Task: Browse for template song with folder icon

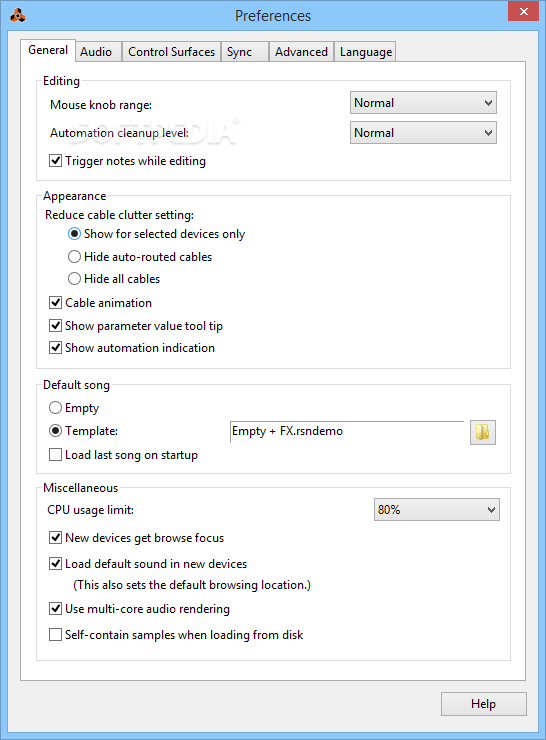Action: pyautogui.click(x=483, y=432)
